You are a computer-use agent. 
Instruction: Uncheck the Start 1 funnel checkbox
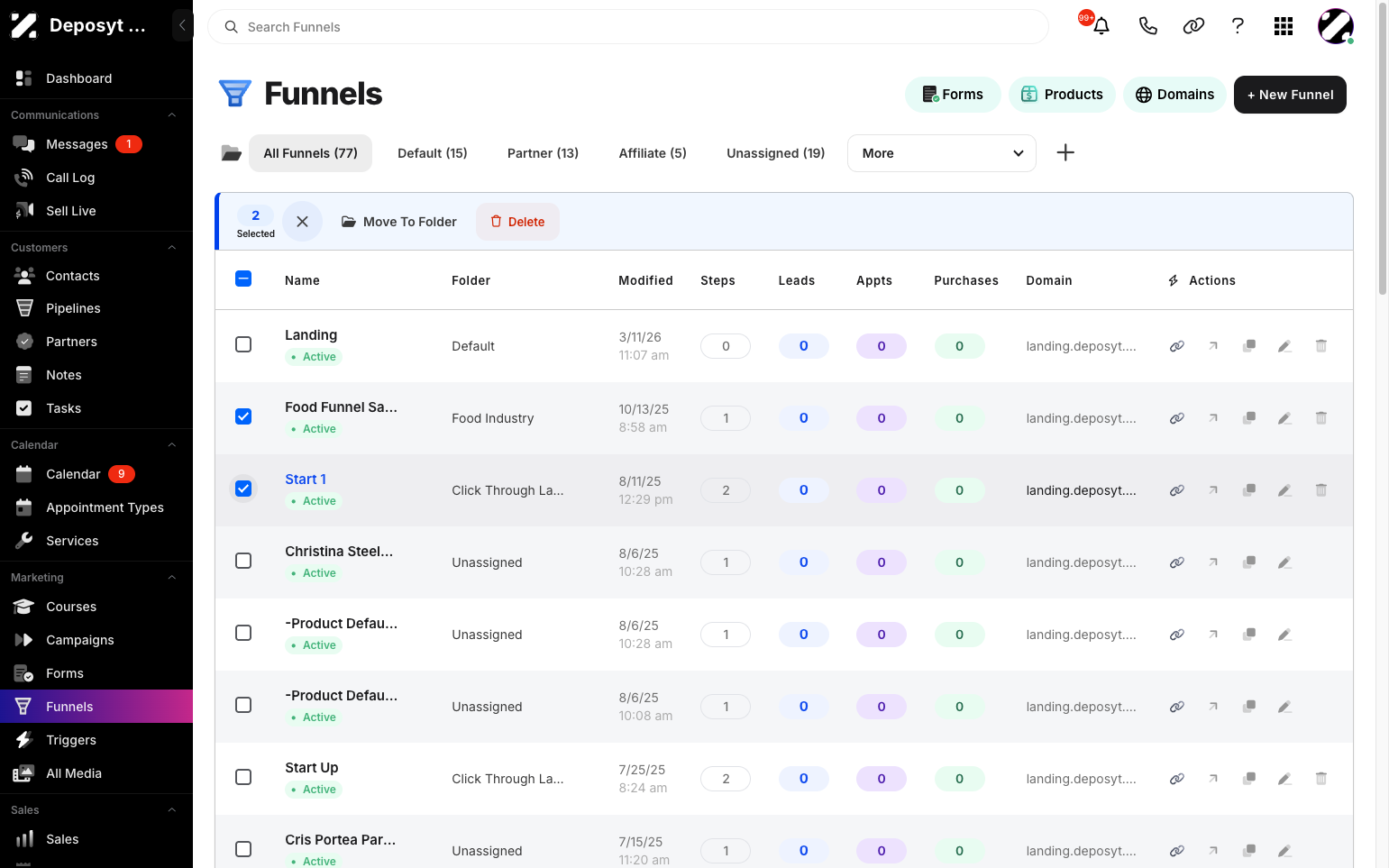click(243, 489)
